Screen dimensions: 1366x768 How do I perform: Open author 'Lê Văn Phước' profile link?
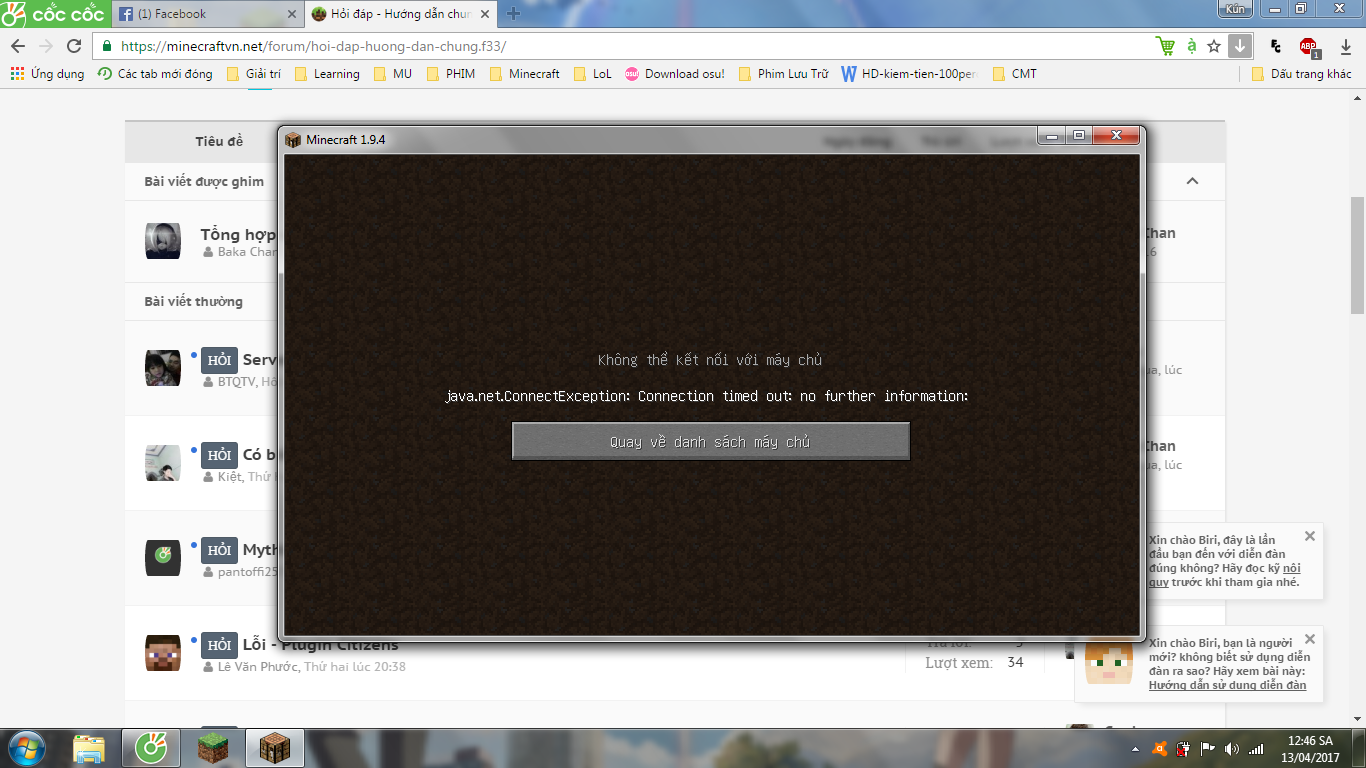point(258,666)
